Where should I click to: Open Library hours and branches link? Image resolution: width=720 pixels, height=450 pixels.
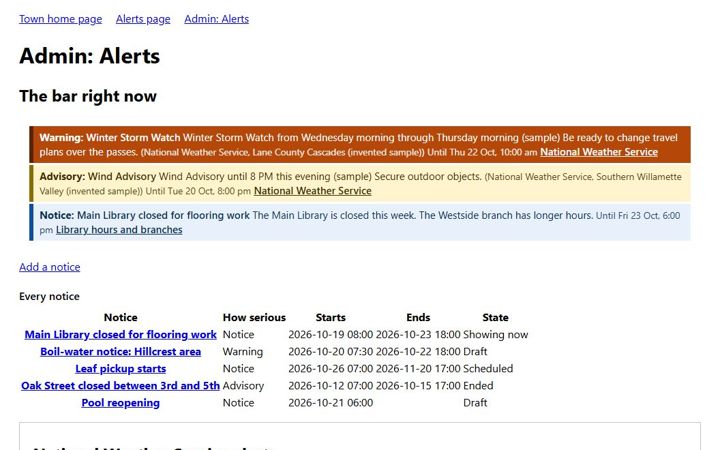[x=119, y=230]
